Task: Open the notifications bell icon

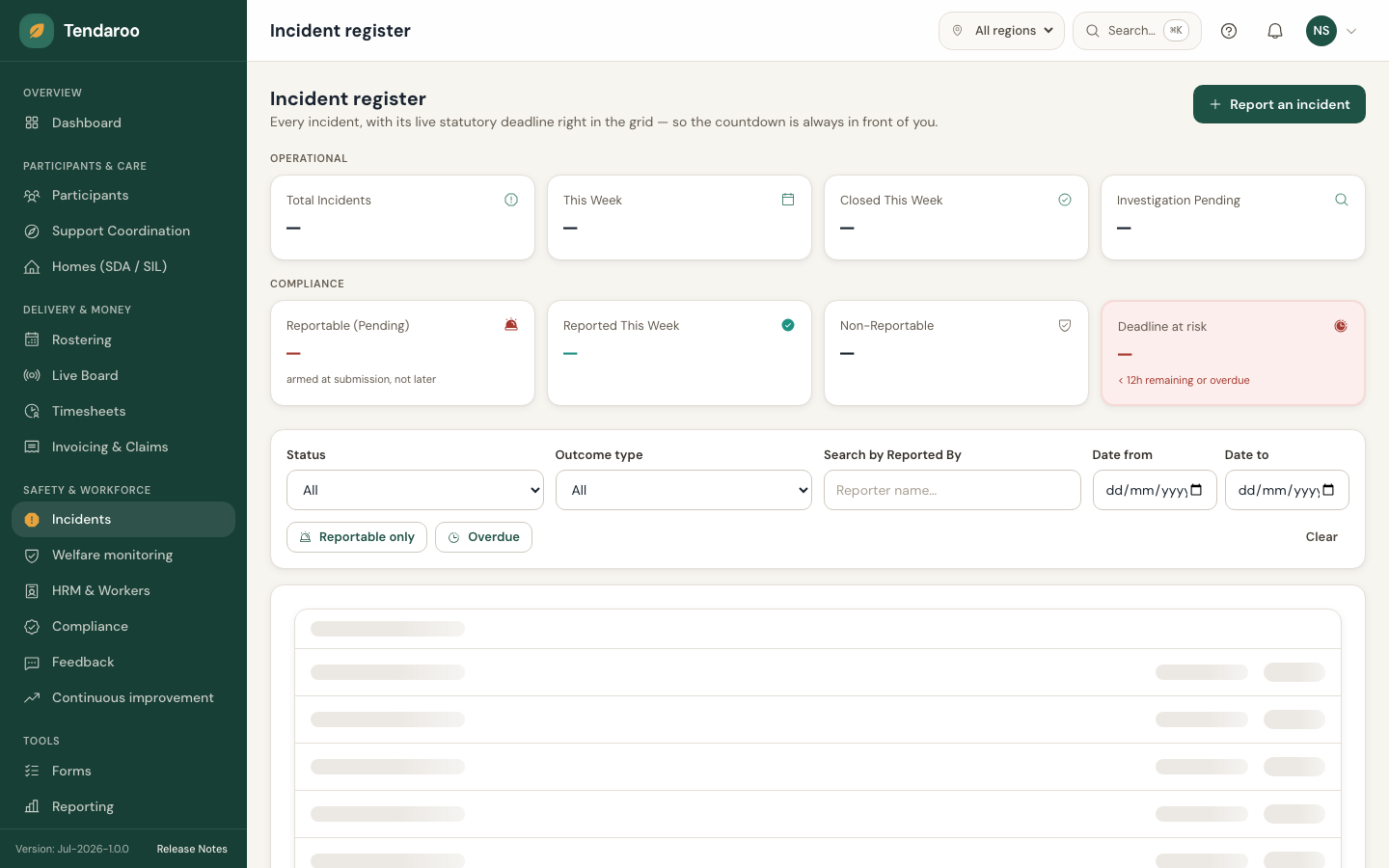Action: (x=1275, y=31)
